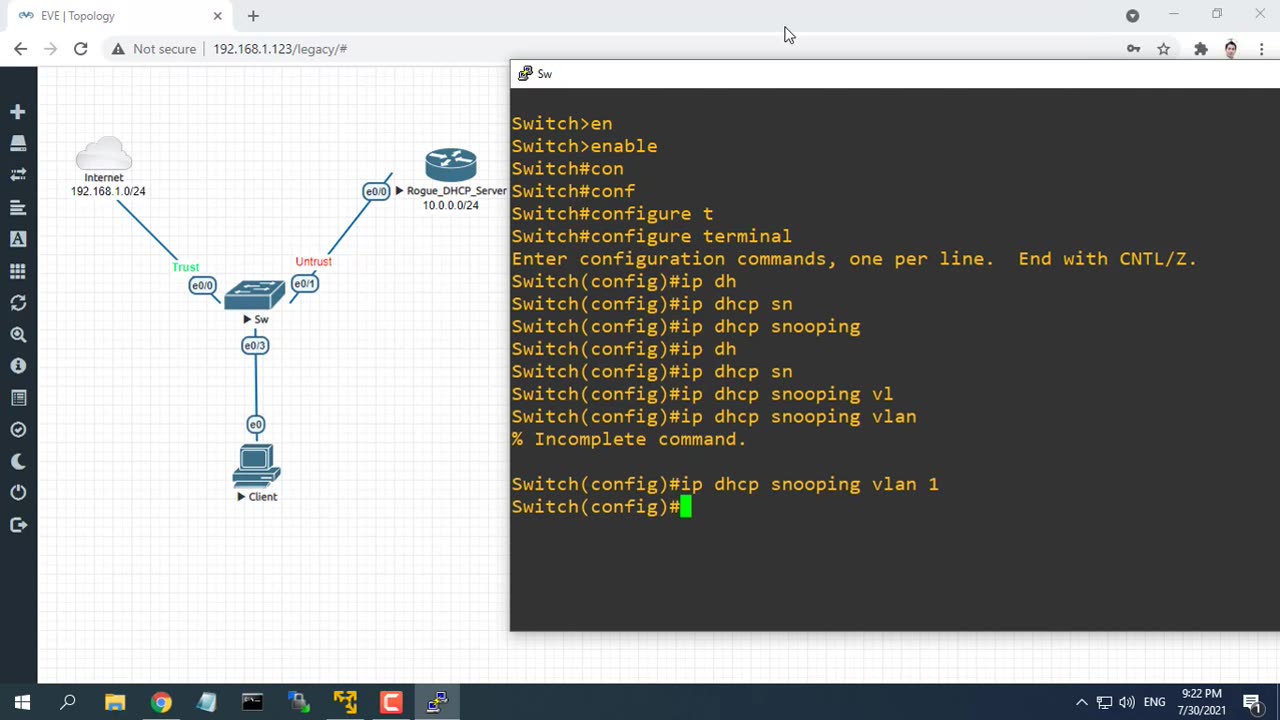Click the red Untrust text label
Screen dimensions: 1280x720
313,261
